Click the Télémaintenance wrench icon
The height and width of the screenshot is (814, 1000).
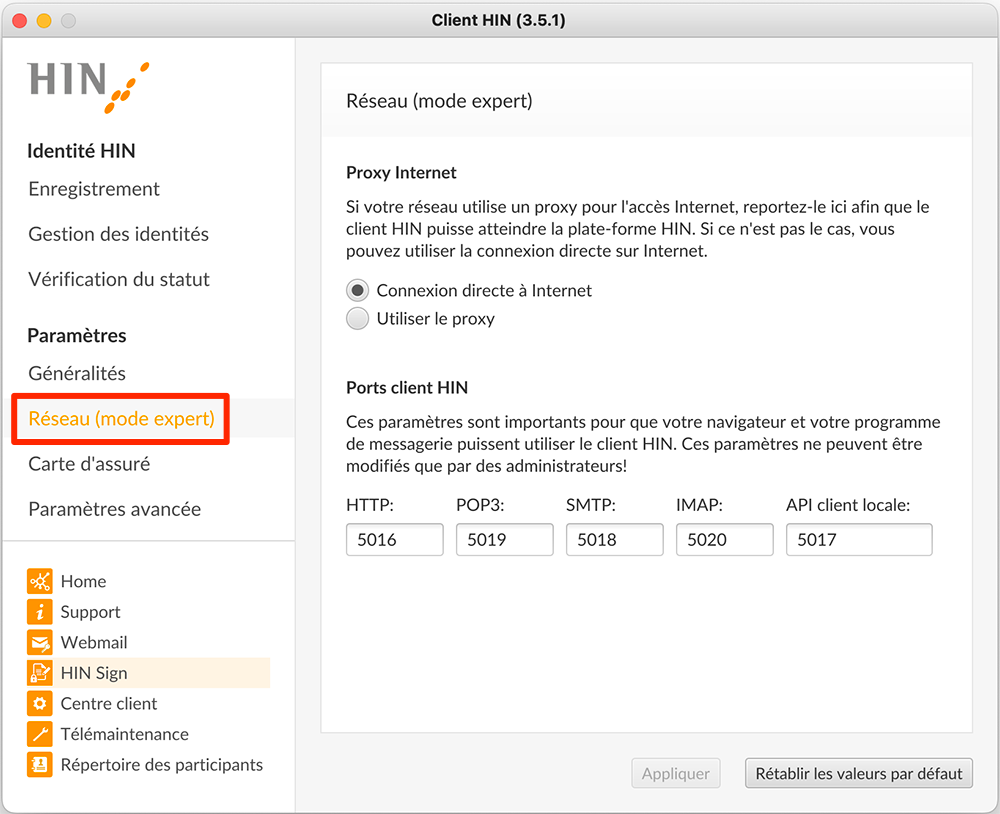(x=40, y=734)
